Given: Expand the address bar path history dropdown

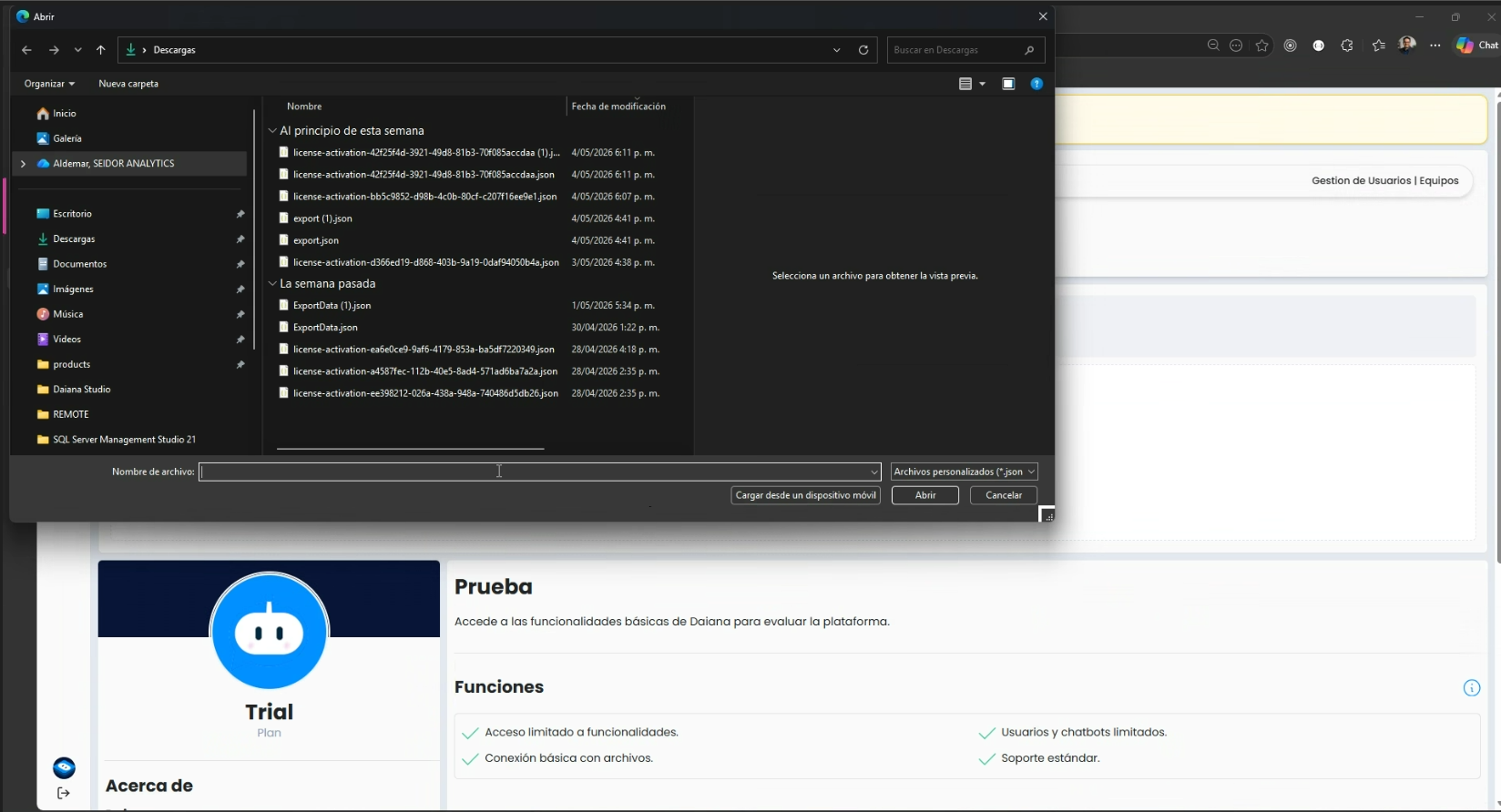Looking at the screenshot, I should click(837, 50).
